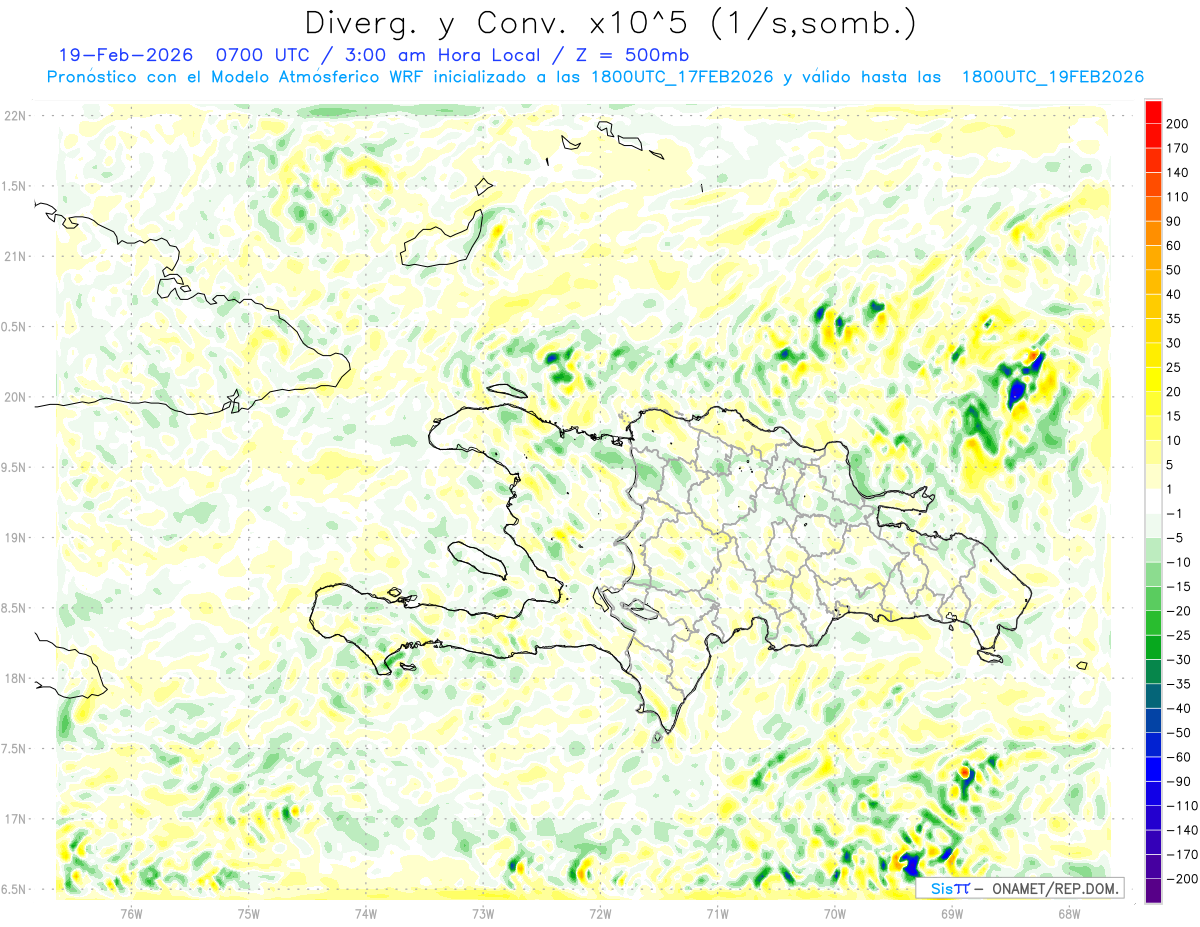Click the longitude label "74W"
Viewport: 1200px width, 927px height.
point(366,912)
